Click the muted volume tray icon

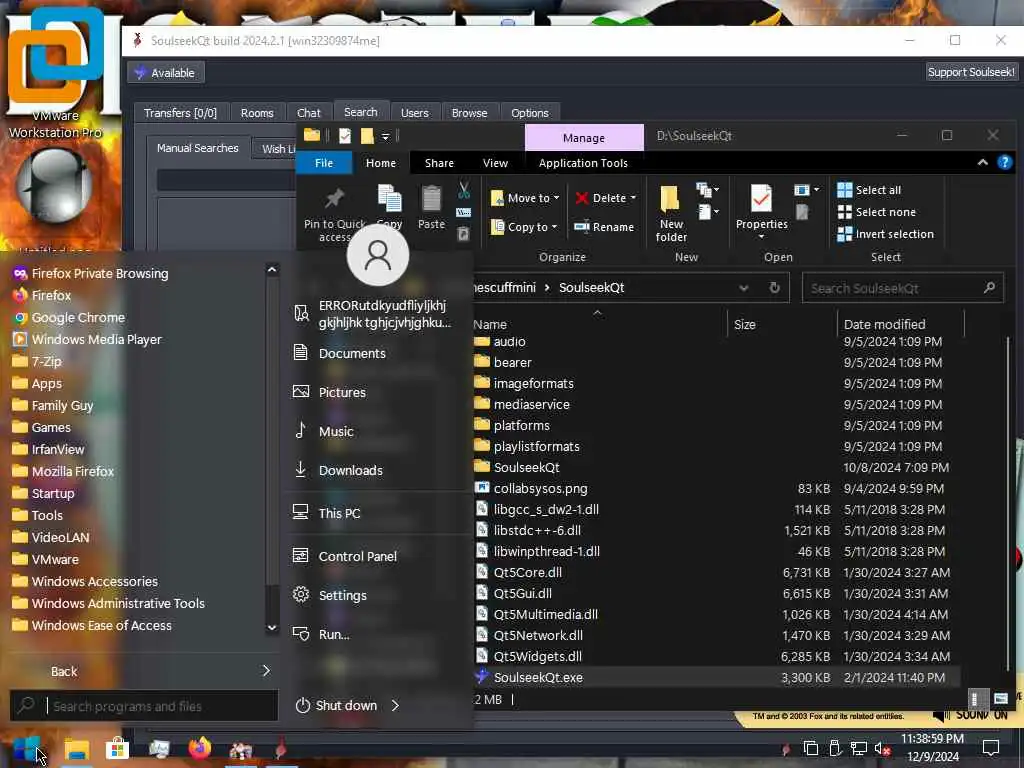pyautogui.click(x=882, y=748)
